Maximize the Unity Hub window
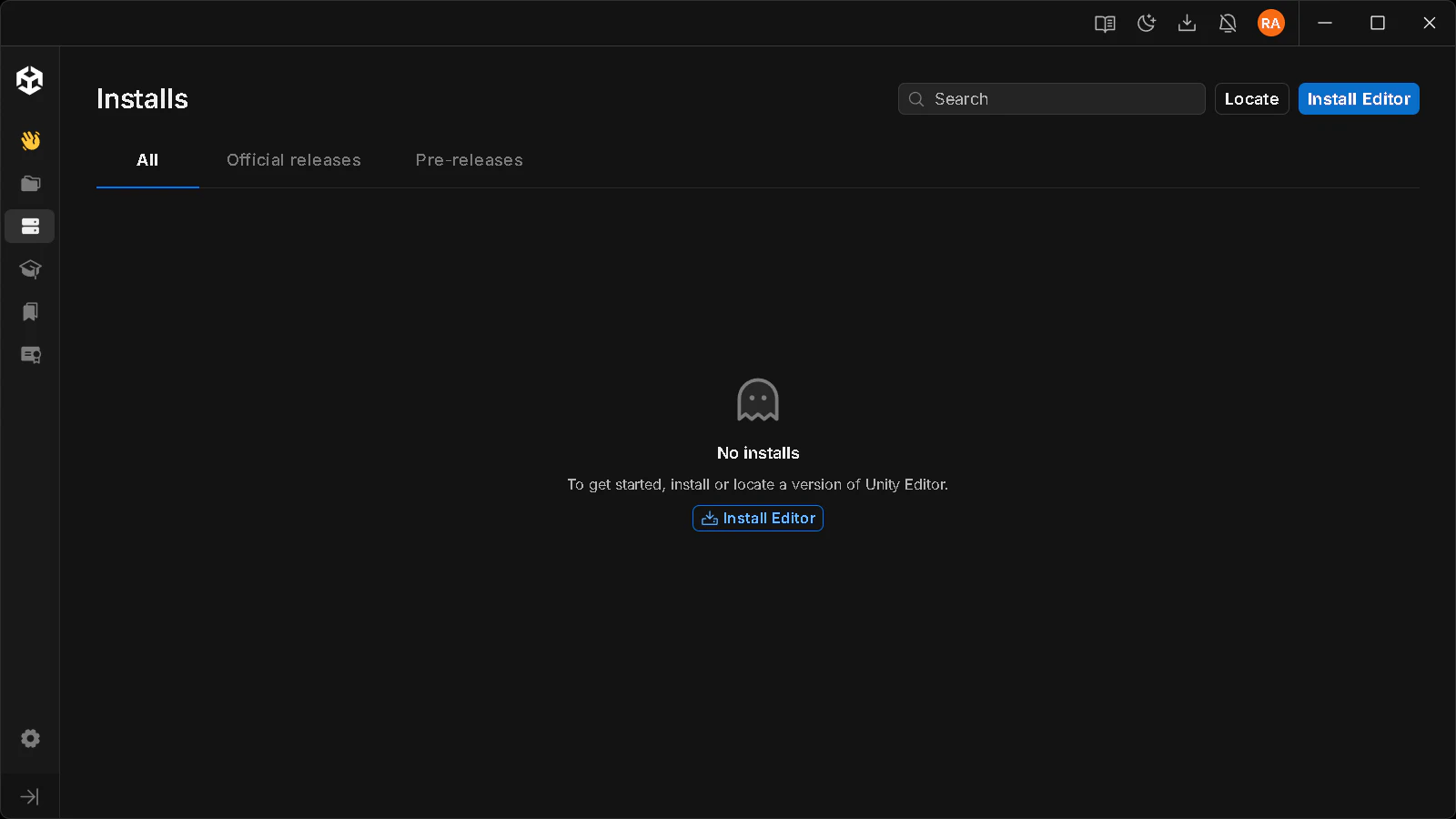Image resolution: width=1456 pixels, height=819 pixels. tap(1378, 23)
